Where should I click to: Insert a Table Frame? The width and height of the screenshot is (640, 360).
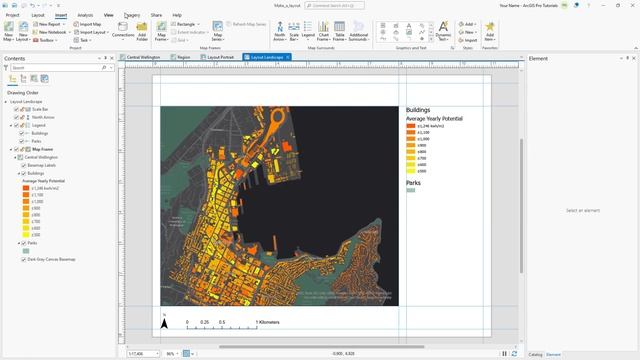[339, 31]
